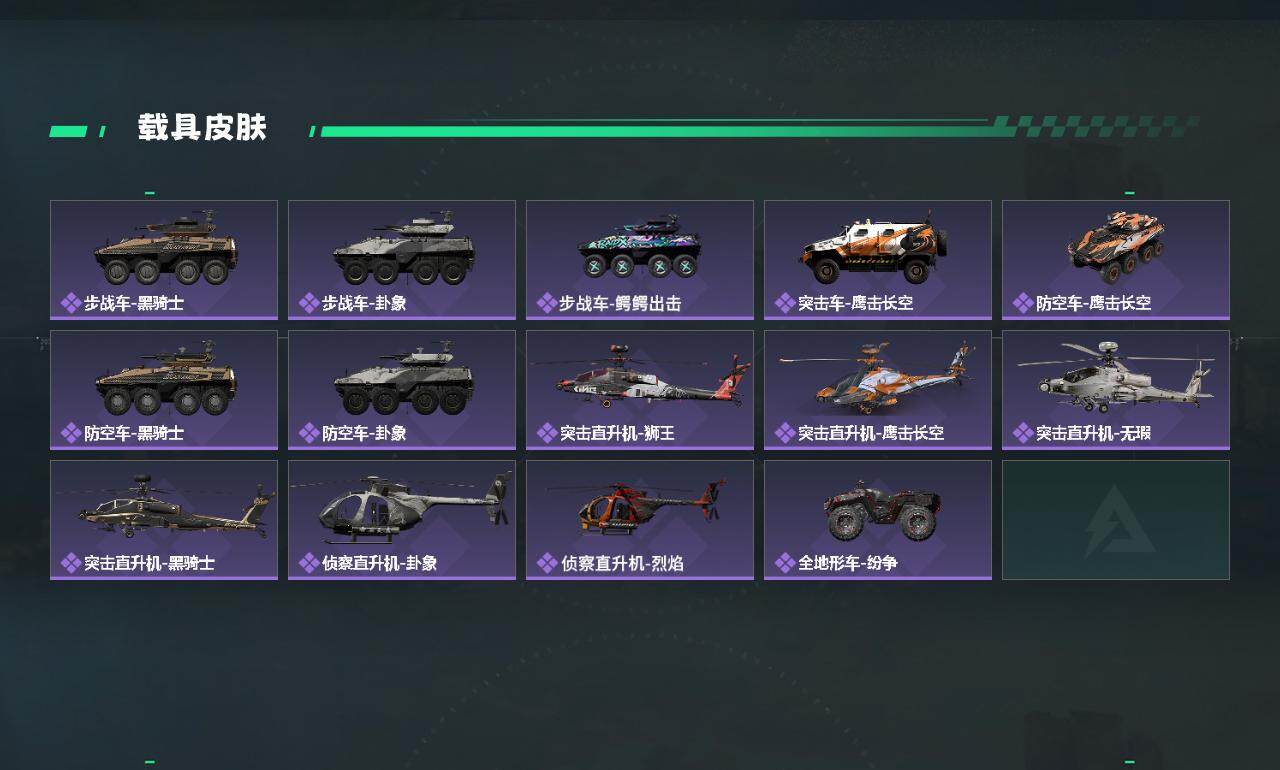Click the empty placeholder slot with logo

(x=1116, y=520)
